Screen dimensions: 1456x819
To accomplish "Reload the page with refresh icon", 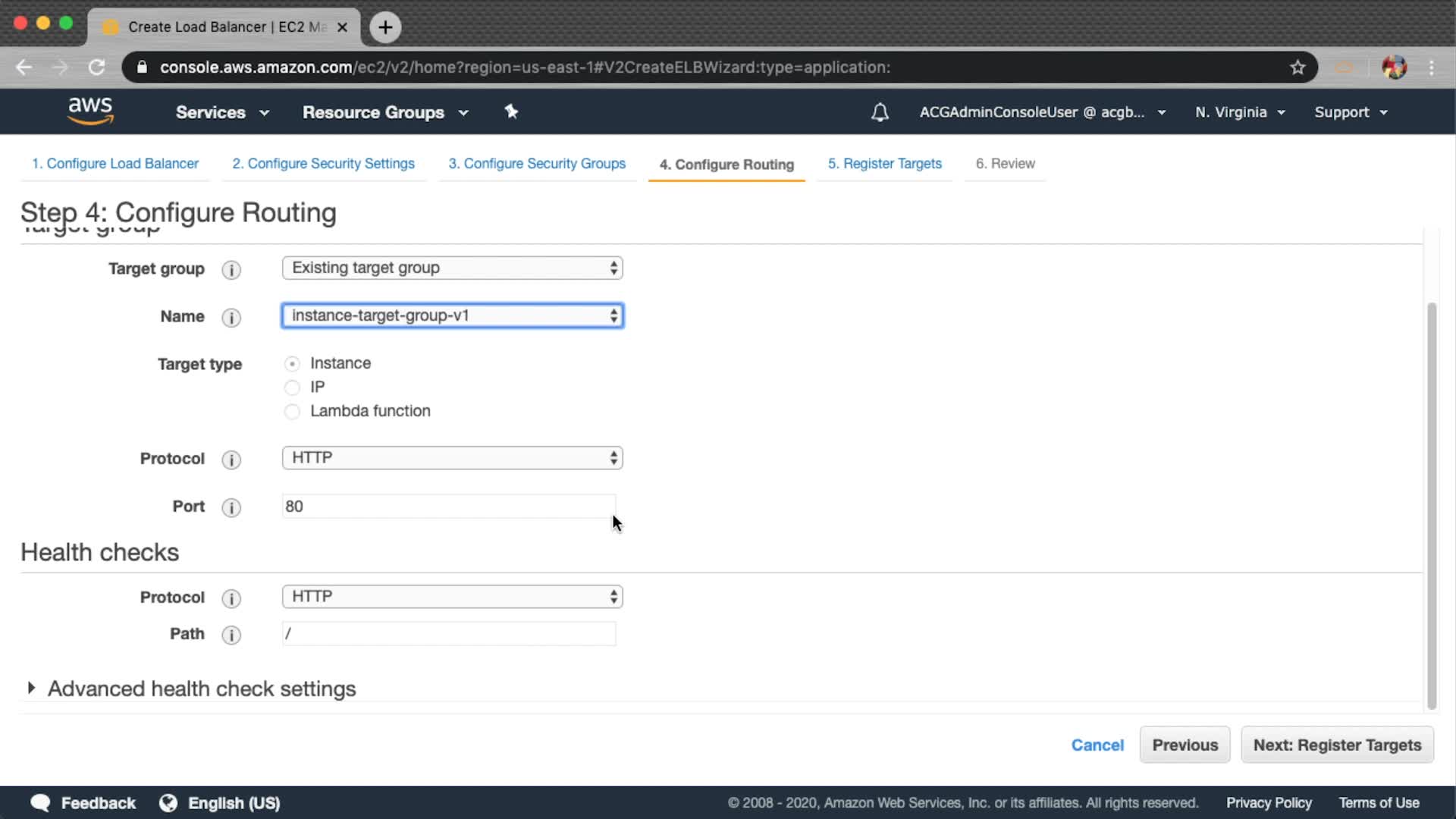I will (96, 67).
